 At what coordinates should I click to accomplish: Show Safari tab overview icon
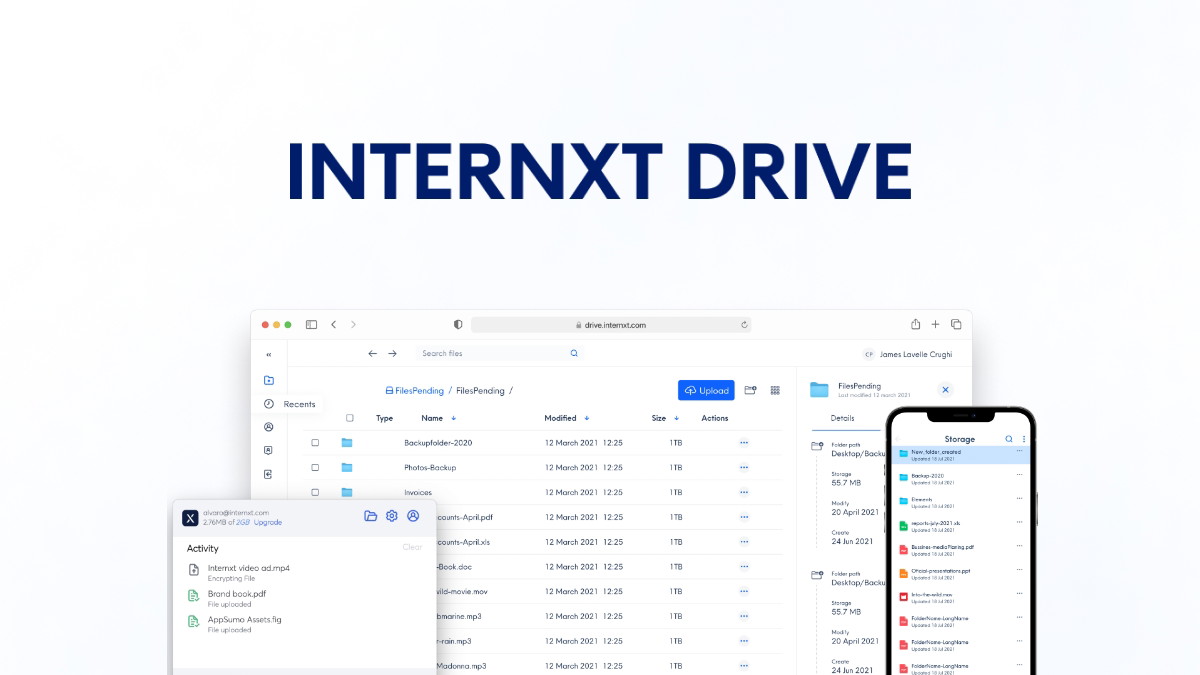pyautogui.click(x=956, y=324)
